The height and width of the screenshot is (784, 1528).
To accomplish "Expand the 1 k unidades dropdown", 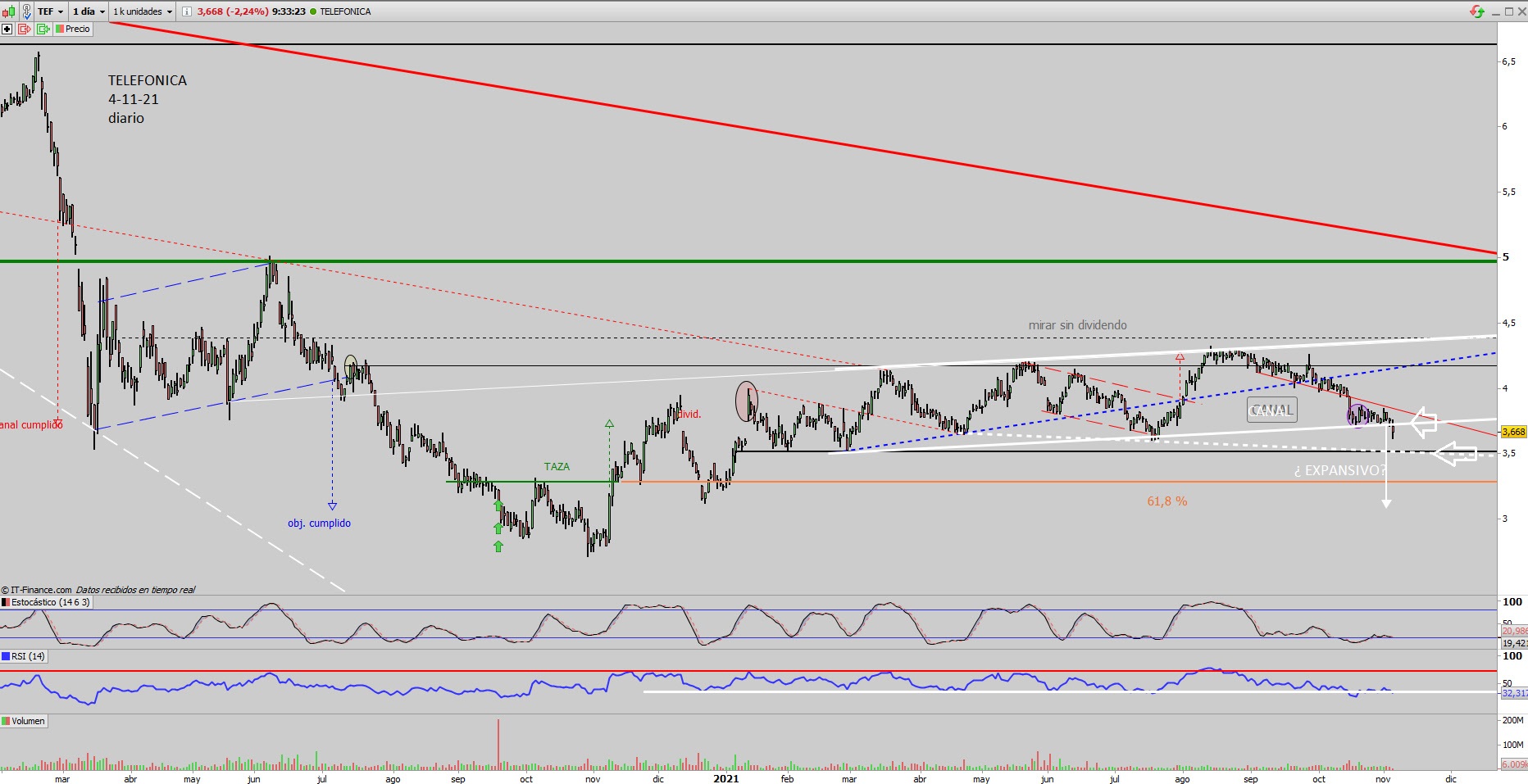I will [143, 11].
